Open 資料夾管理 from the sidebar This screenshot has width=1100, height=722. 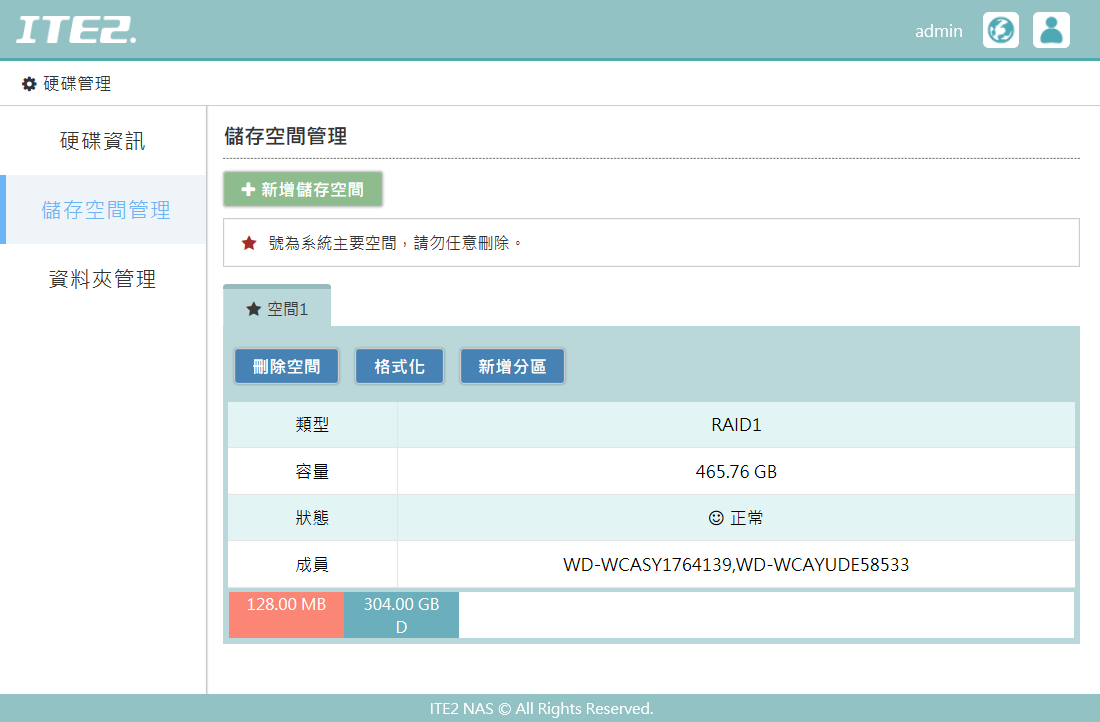pos(103,280)
